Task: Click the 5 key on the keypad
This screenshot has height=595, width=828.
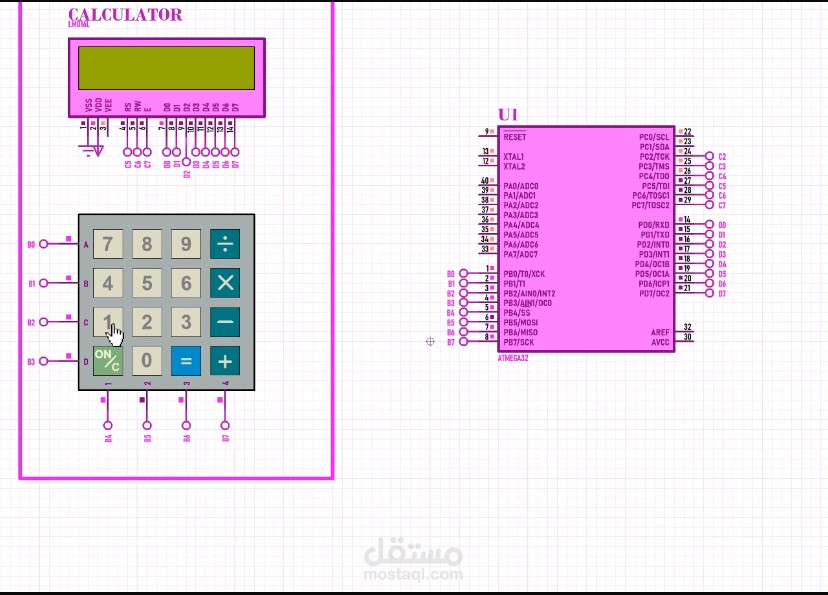Action: (147, 283)
